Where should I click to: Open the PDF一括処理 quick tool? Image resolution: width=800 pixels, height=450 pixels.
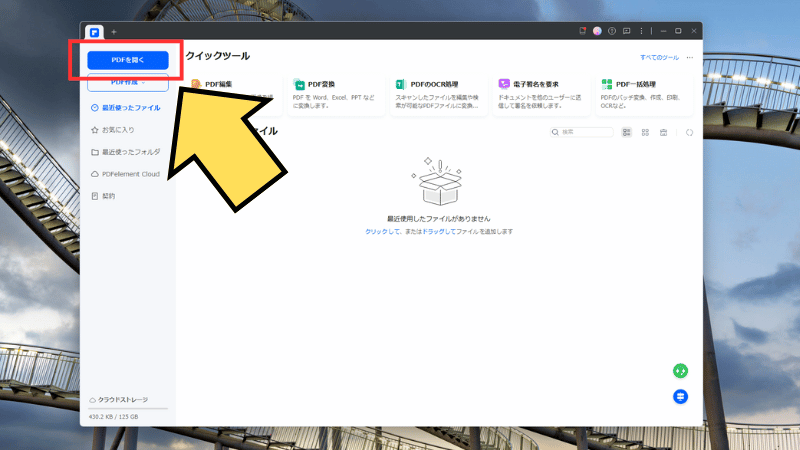pos(644,95)
